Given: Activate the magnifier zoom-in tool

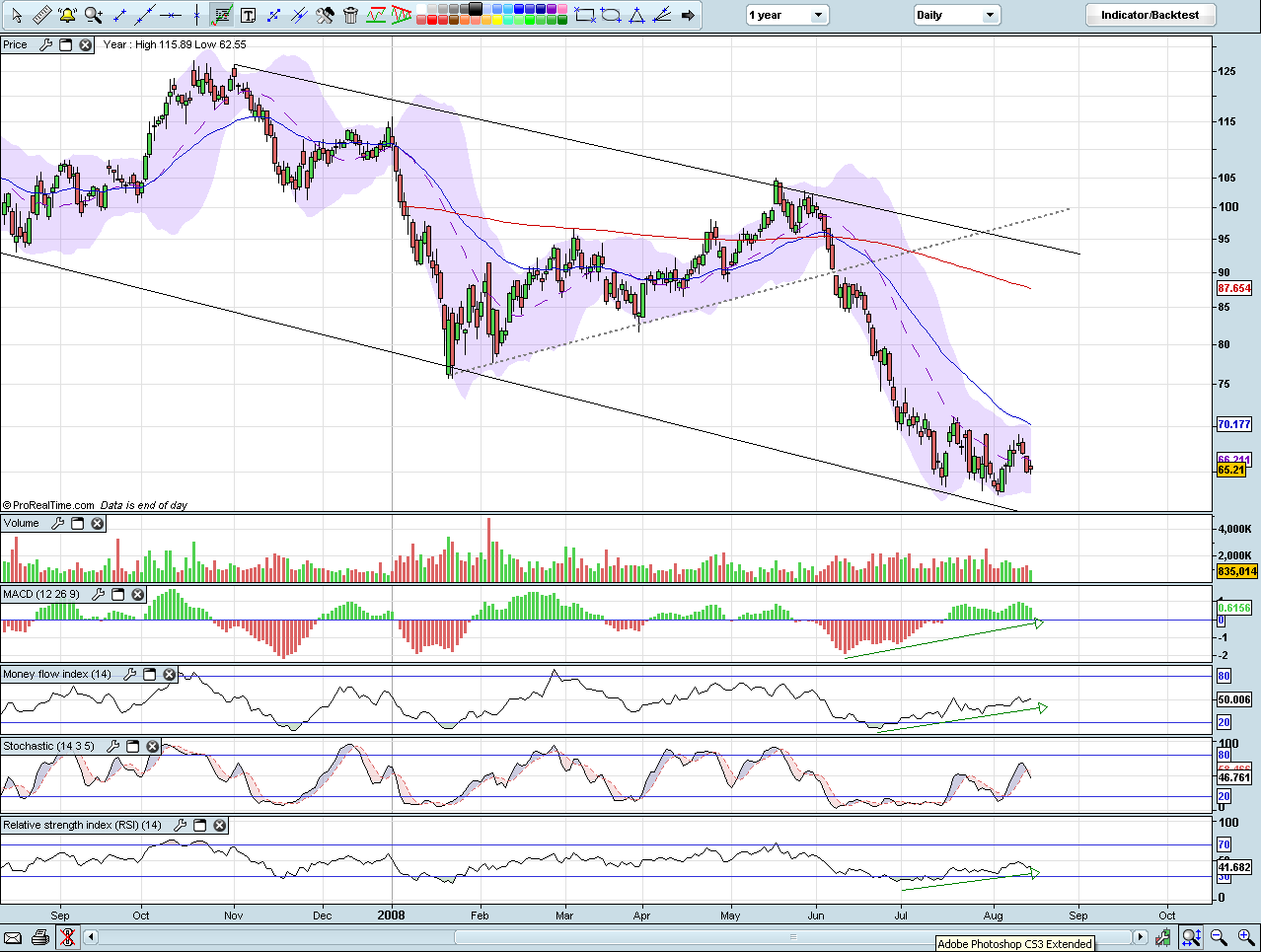Looking at the screenshot, I should [x=94, y=15].
